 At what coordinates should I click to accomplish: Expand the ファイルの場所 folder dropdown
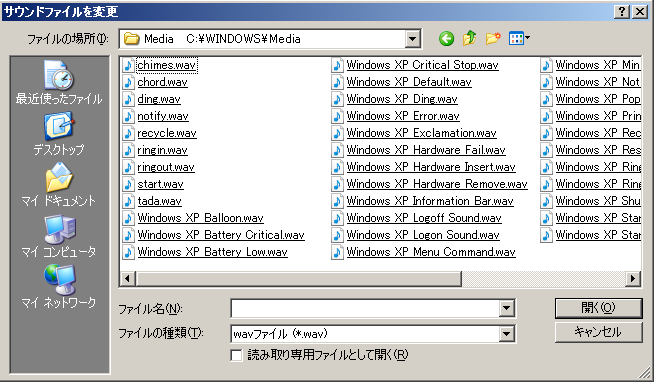click(413, 39)
